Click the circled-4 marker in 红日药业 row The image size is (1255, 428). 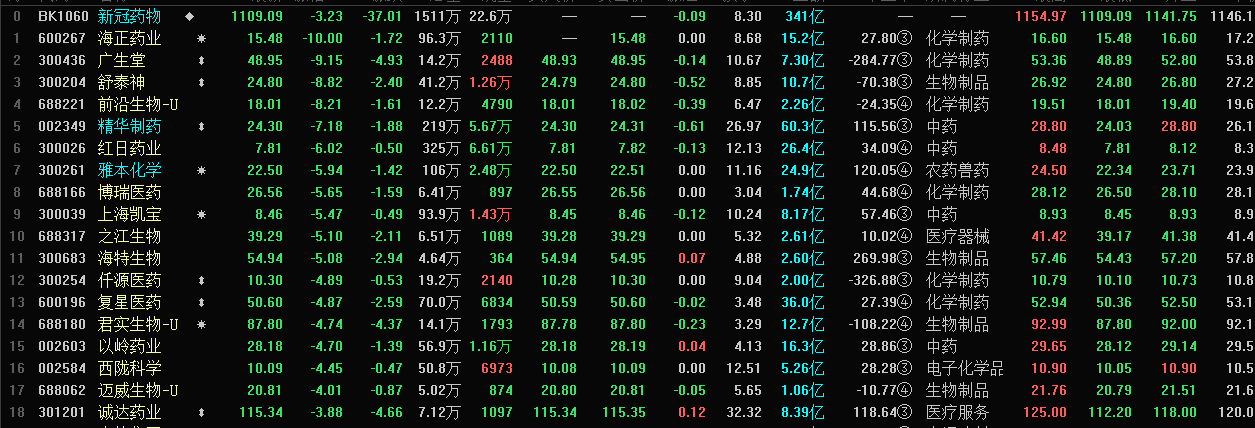905,148
